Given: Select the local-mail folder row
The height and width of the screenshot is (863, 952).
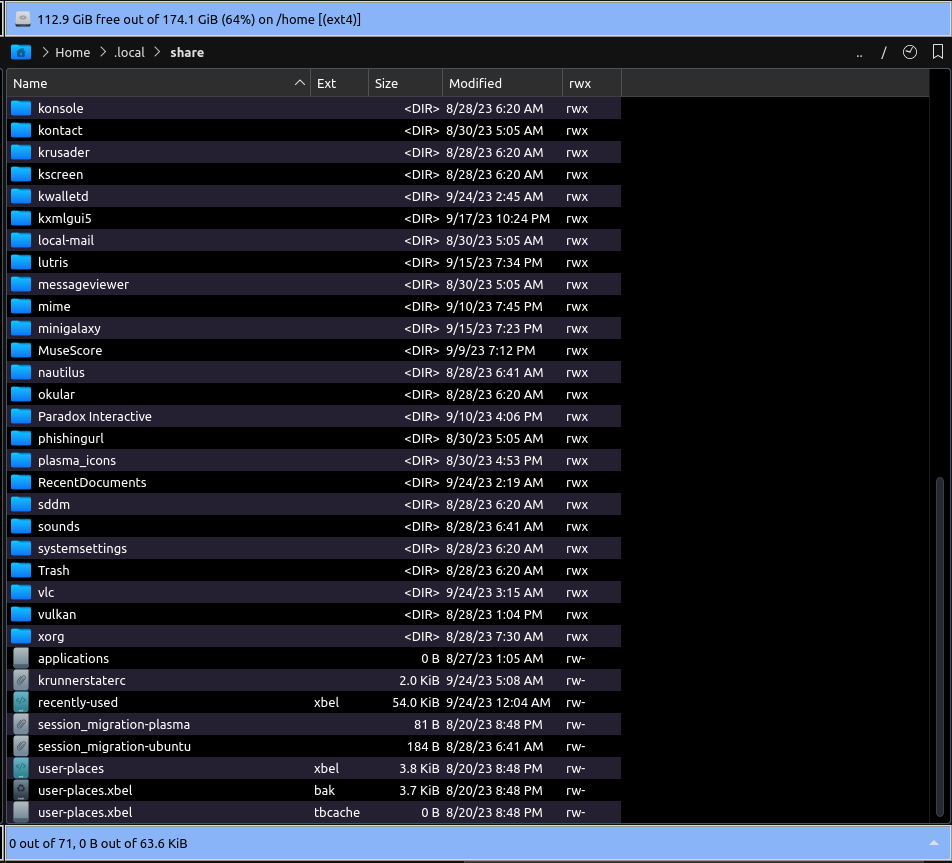Looking at the screenshot, I should (x=314, y=240).
